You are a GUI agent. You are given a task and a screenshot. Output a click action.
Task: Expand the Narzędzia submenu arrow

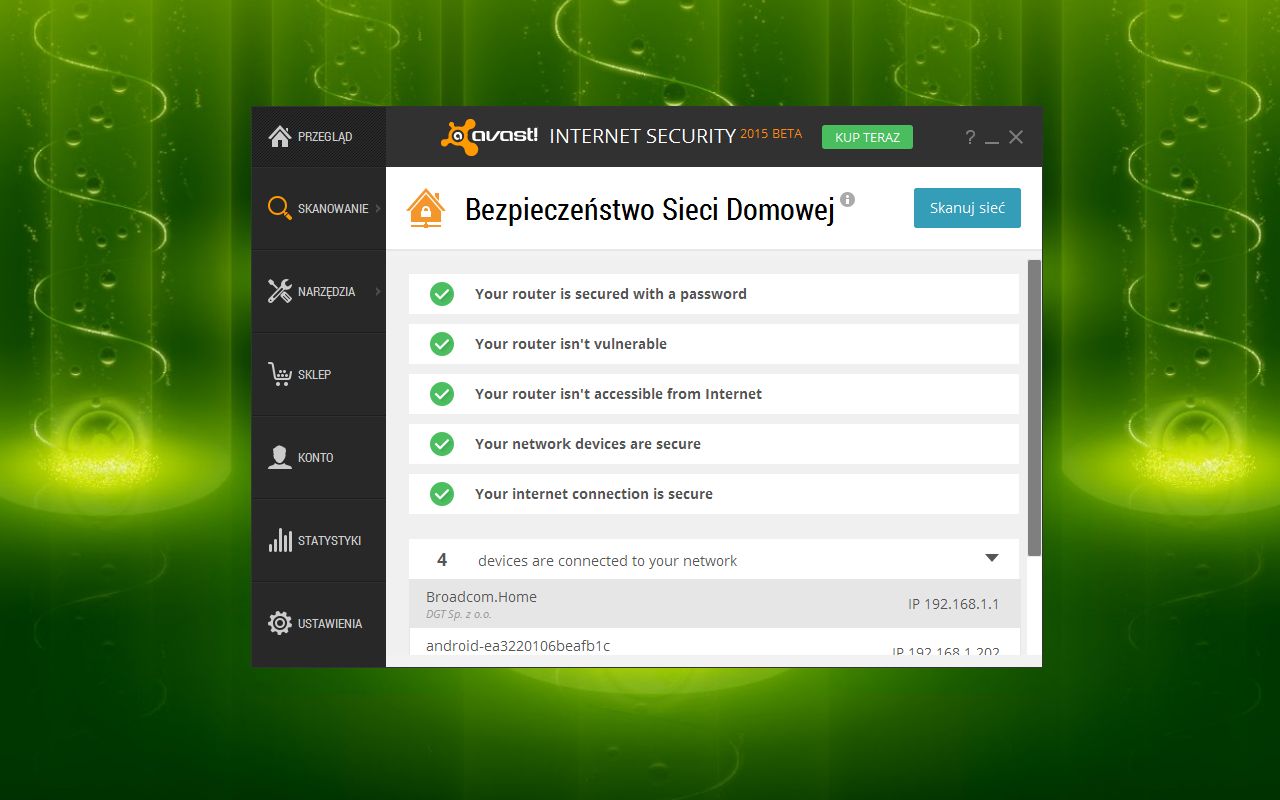click(x=378, y=291)
